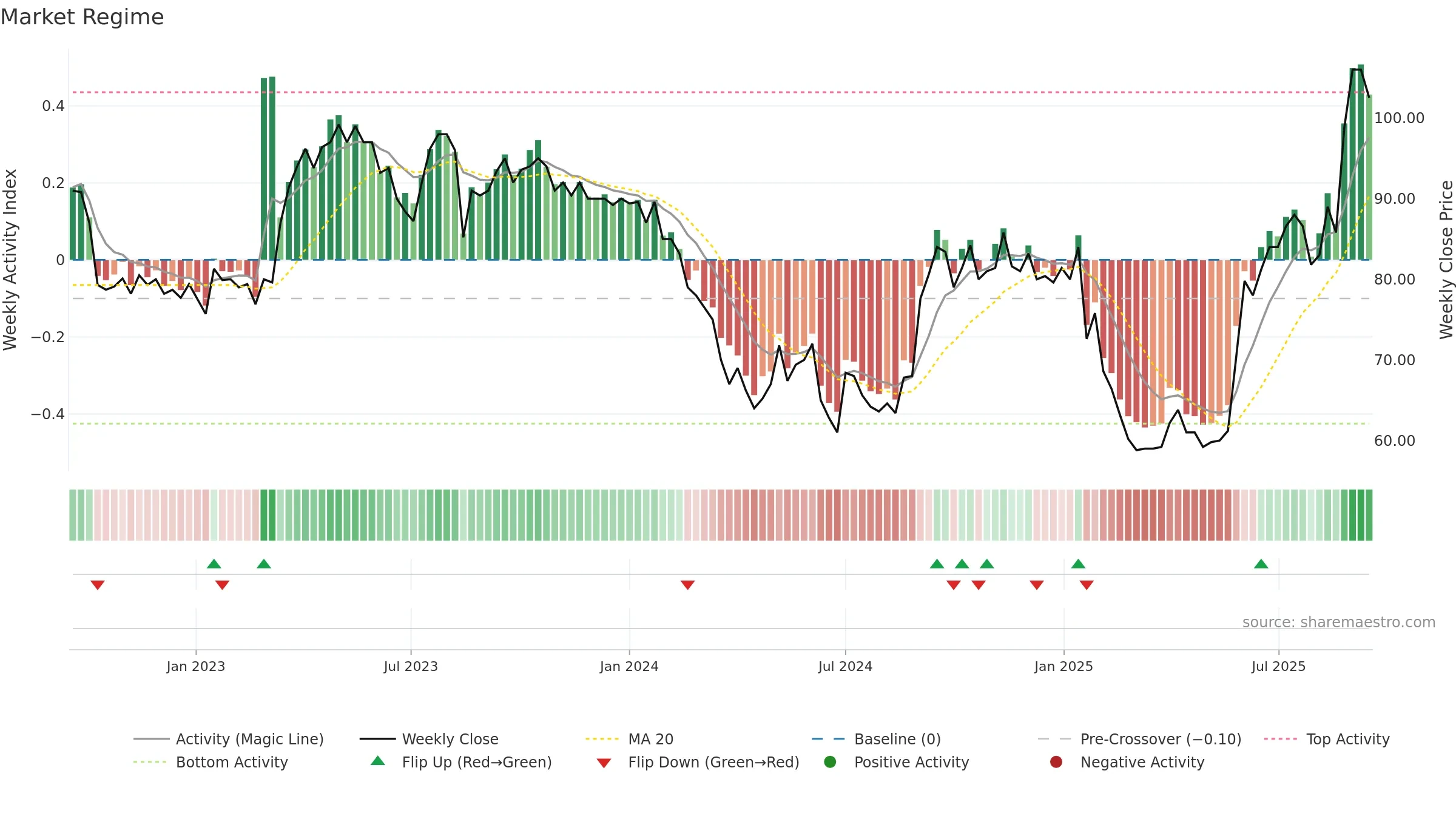Click the Jul 2023 axis label
This screenshot has height=819, width=1456.
tap(411, 666)
